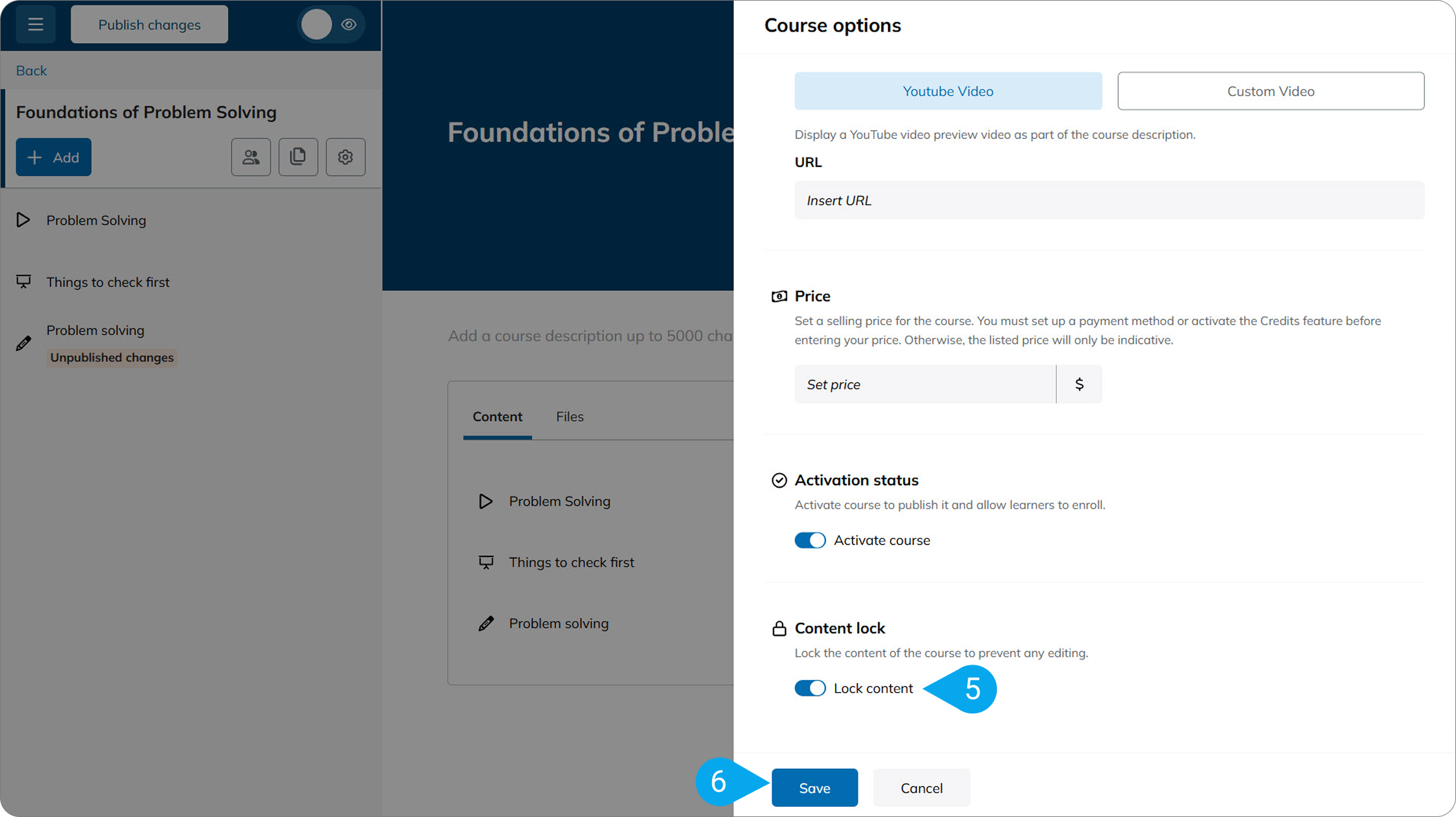Toggle the Lock content switch

pyautogui.click(x=810, y=688)
